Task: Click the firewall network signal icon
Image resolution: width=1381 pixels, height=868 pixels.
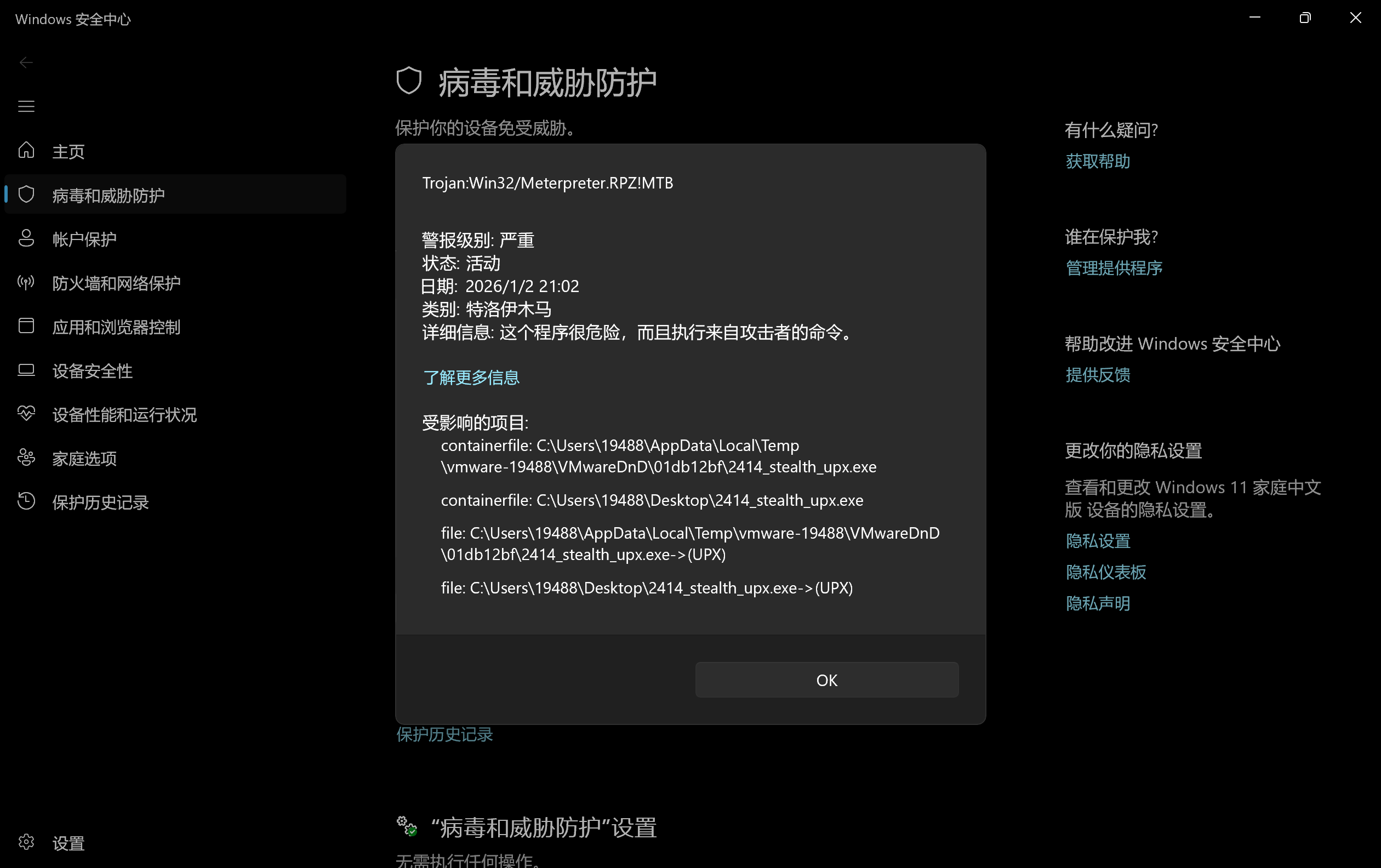Action: tap(26, 283)
